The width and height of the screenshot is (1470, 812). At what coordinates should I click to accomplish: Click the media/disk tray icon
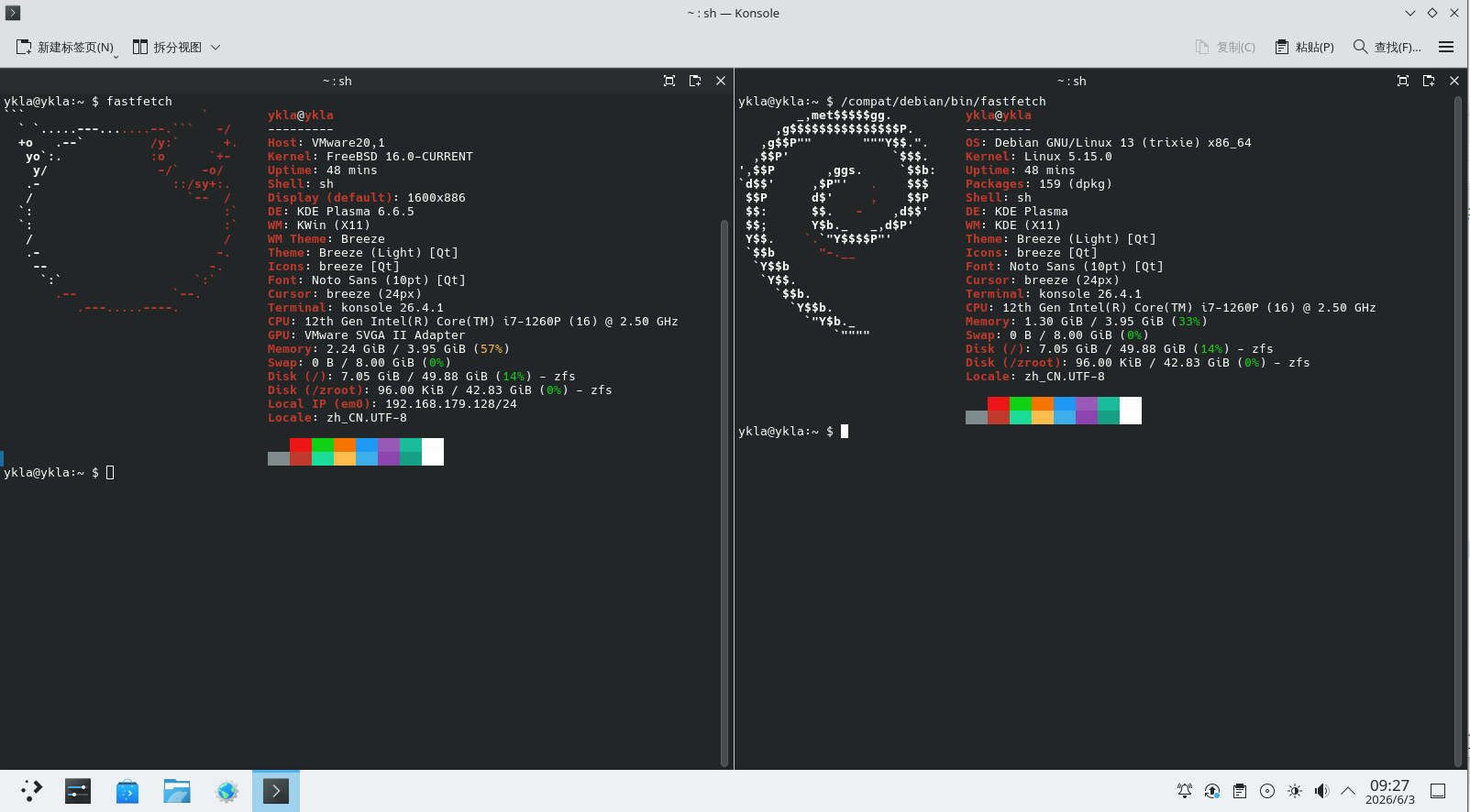(x=1267, y=791)
